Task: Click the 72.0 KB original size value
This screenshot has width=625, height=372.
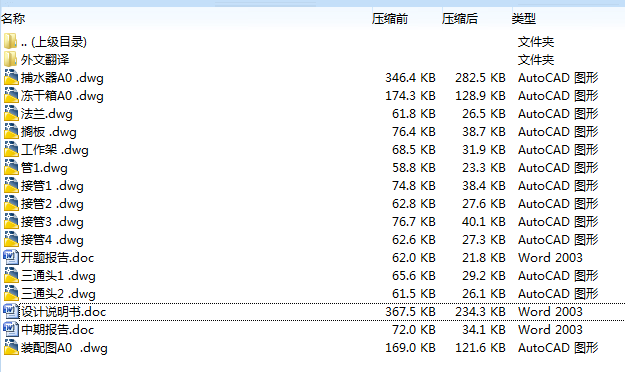Action: click(414, 329)
